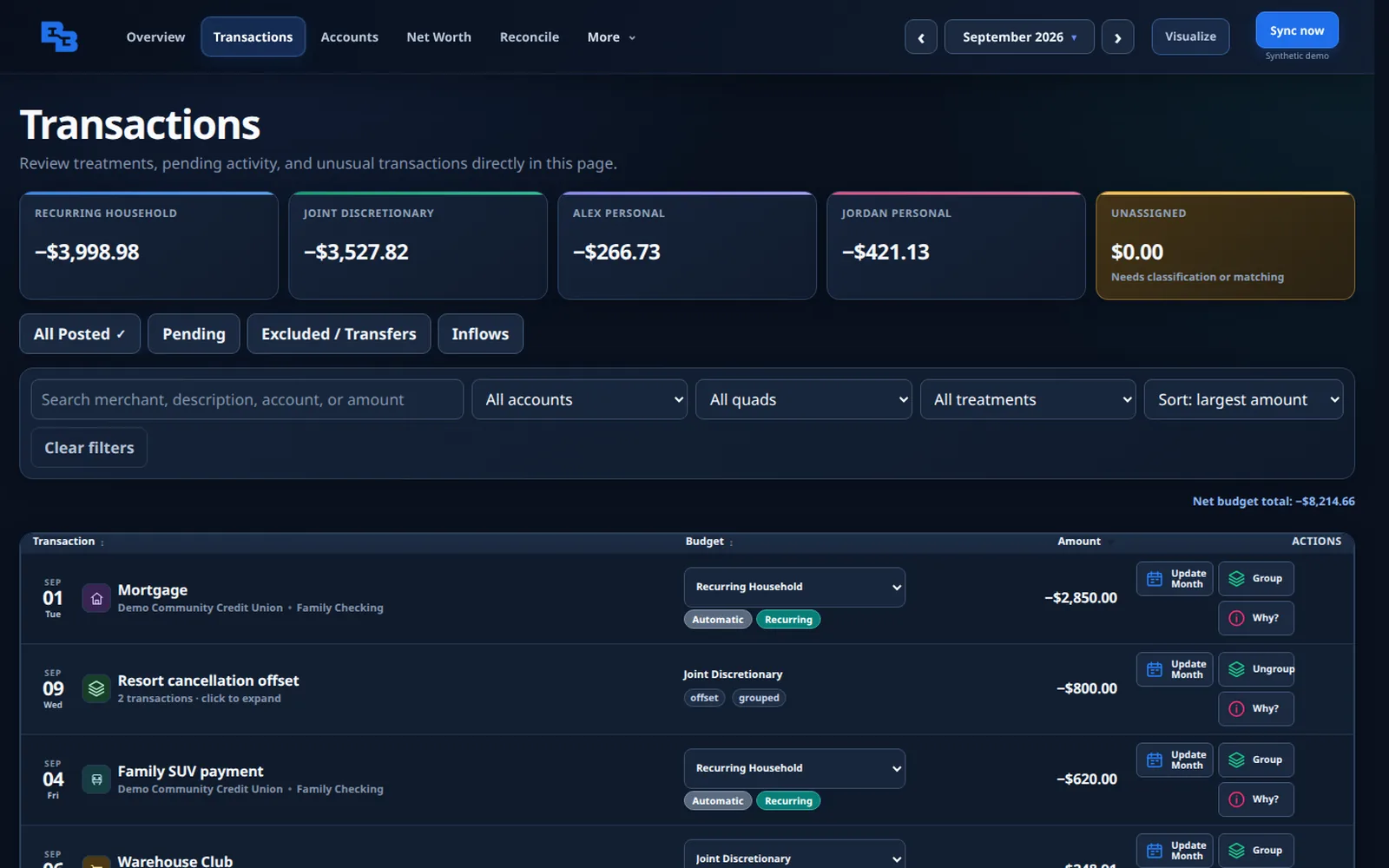Open the September 2026 month selector
1389x868 pixels.
(x=1019, y=37)
